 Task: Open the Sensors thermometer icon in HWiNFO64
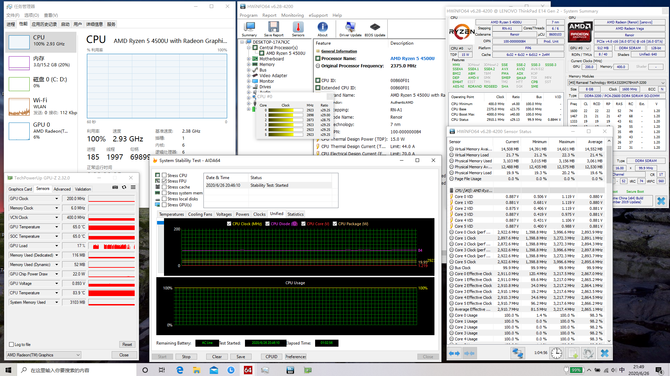[298, 29]
